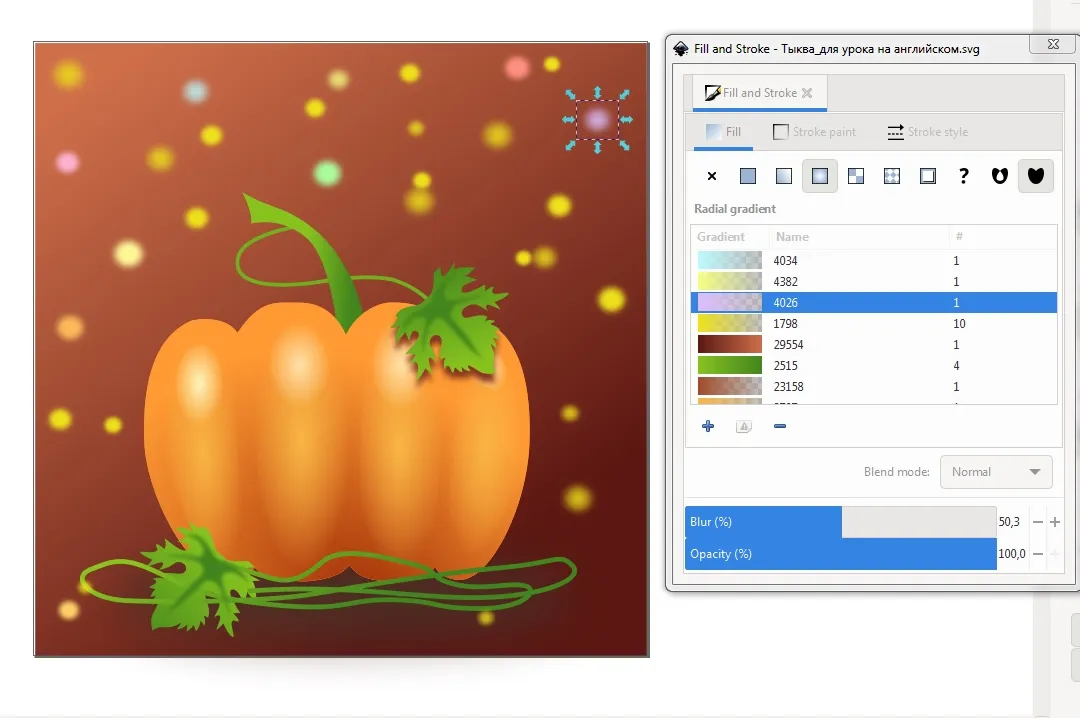Choose the Swatch fill icon
This screenshot has height=718, width=1080.
(928, 176)
